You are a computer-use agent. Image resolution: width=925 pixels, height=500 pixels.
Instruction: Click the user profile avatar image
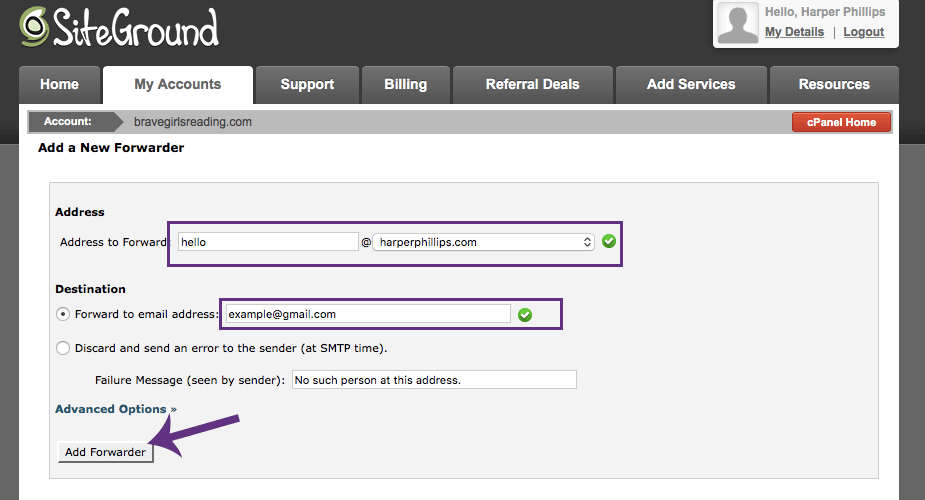click(738, 24)
